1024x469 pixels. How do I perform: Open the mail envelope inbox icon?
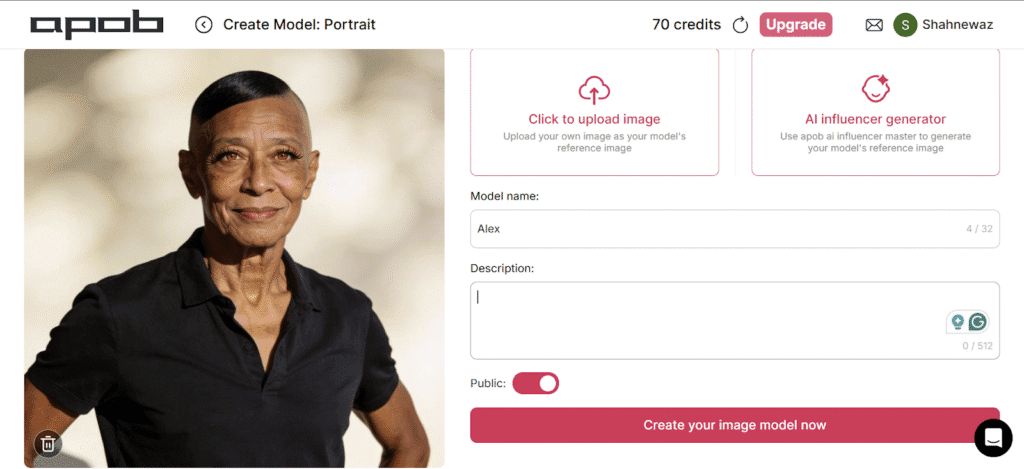[874, 25]
